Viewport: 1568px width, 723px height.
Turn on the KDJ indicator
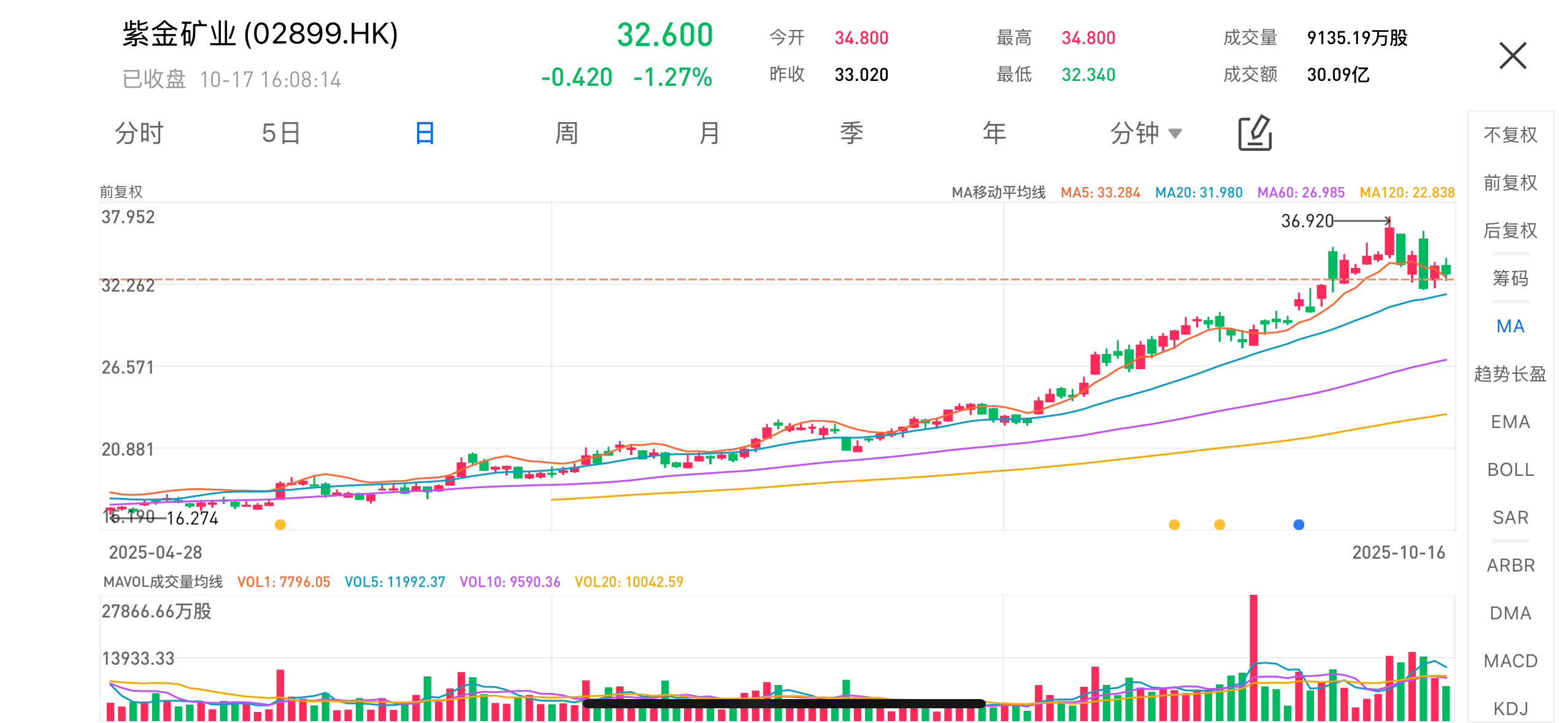(x=1510, y=709)
